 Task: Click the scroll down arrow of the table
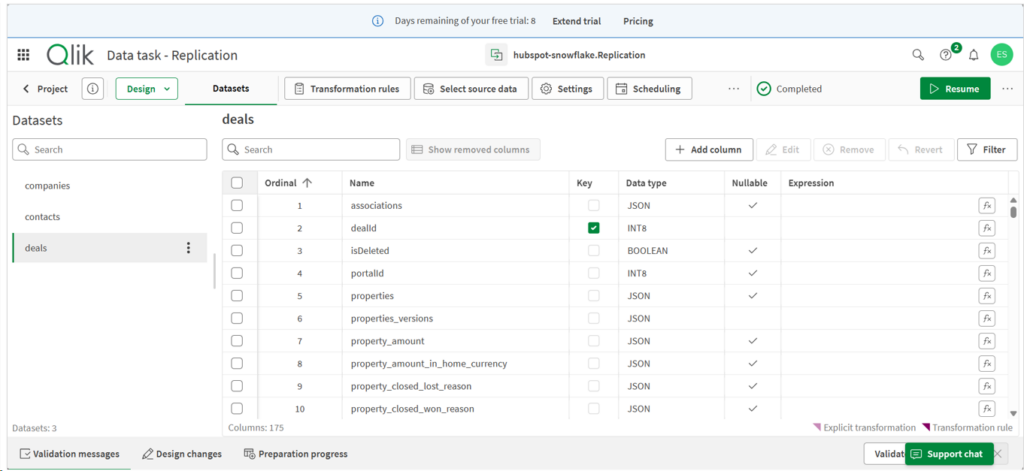1013,413
